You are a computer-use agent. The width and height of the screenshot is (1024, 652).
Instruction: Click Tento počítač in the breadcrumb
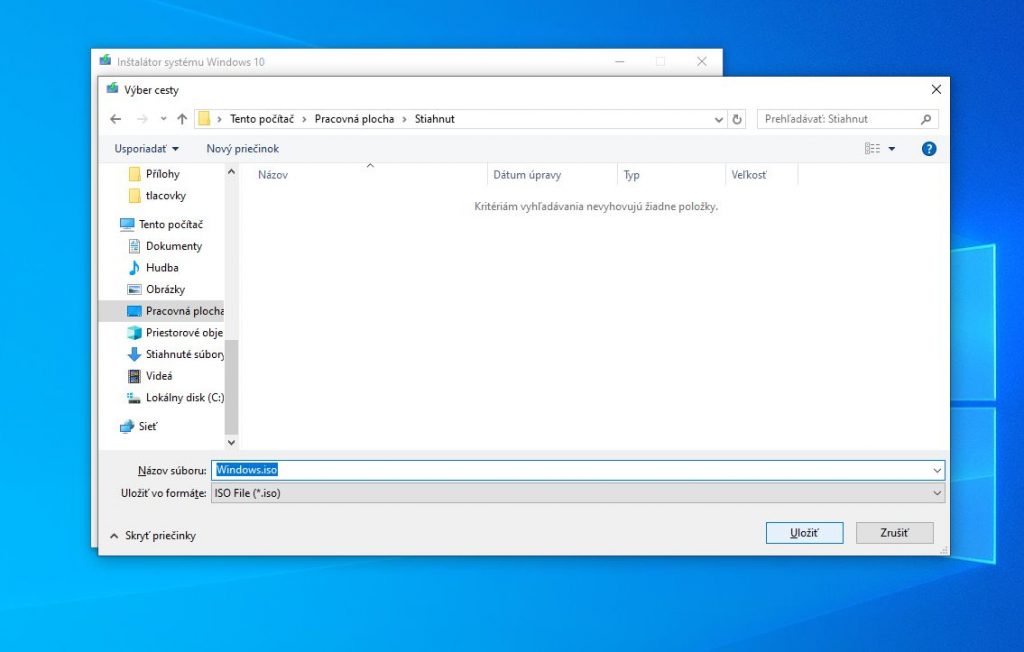(x=262, y=119)
